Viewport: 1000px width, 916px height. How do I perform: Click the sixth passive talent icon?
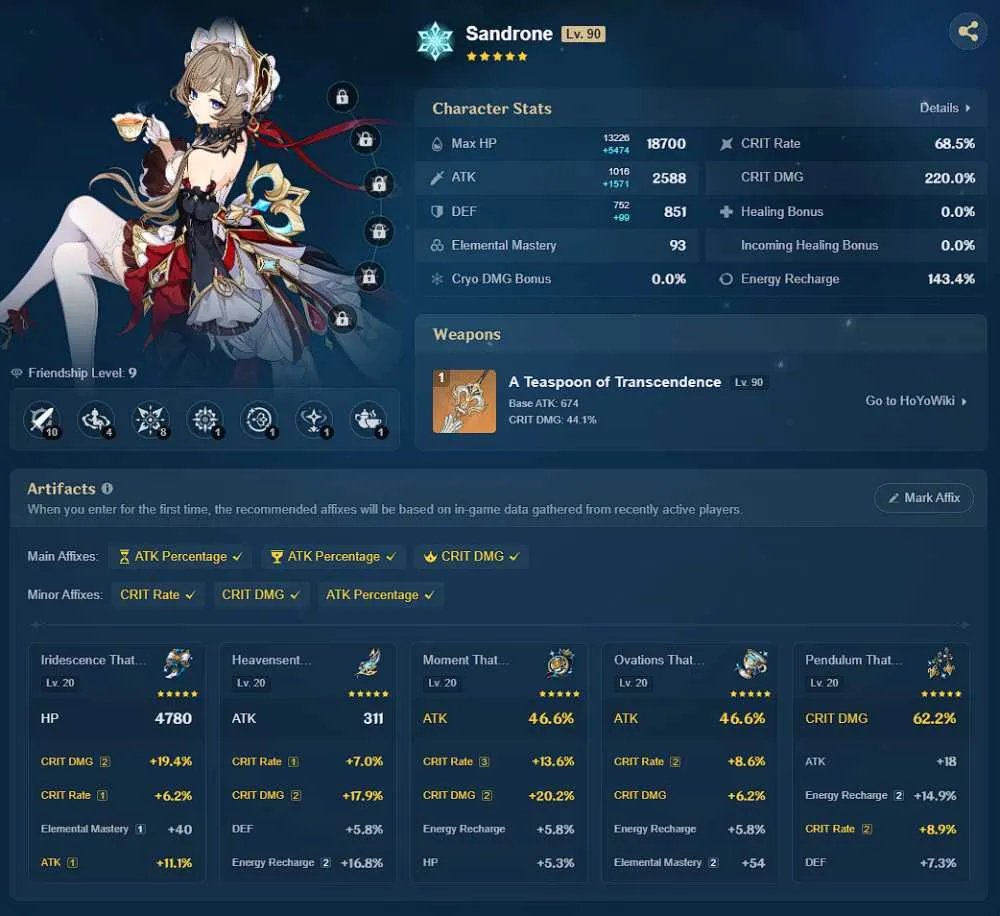314,420
